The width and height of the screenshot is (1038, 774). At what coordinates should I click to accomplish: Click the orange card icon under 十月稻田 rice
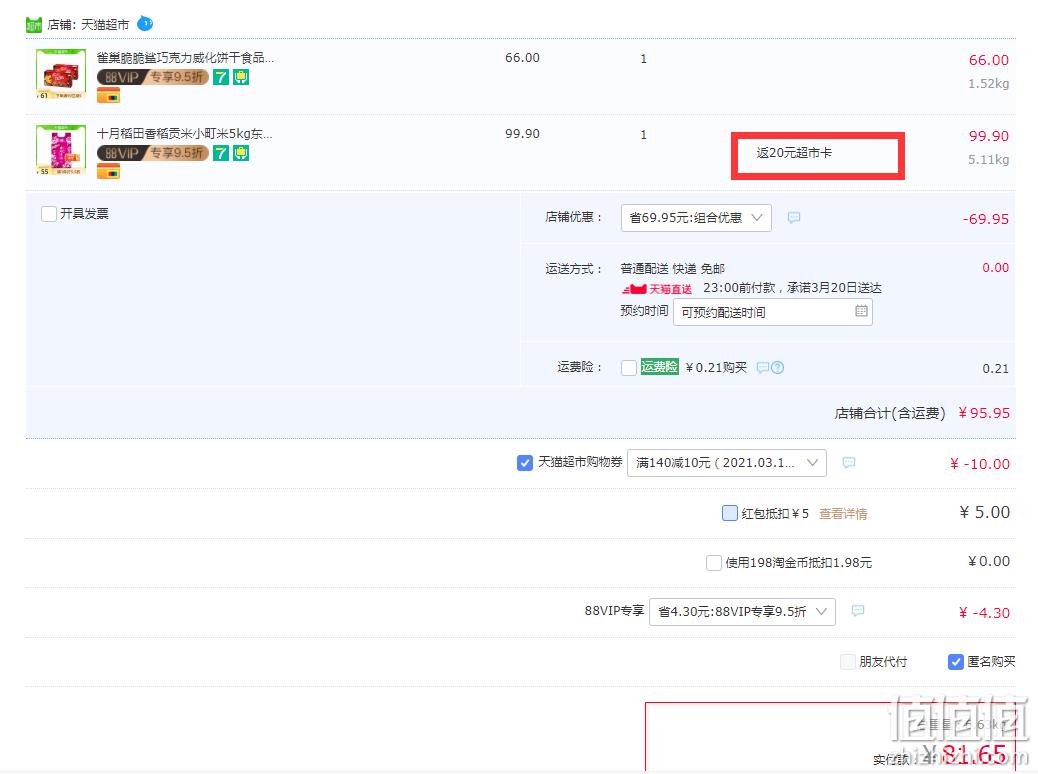109,172
